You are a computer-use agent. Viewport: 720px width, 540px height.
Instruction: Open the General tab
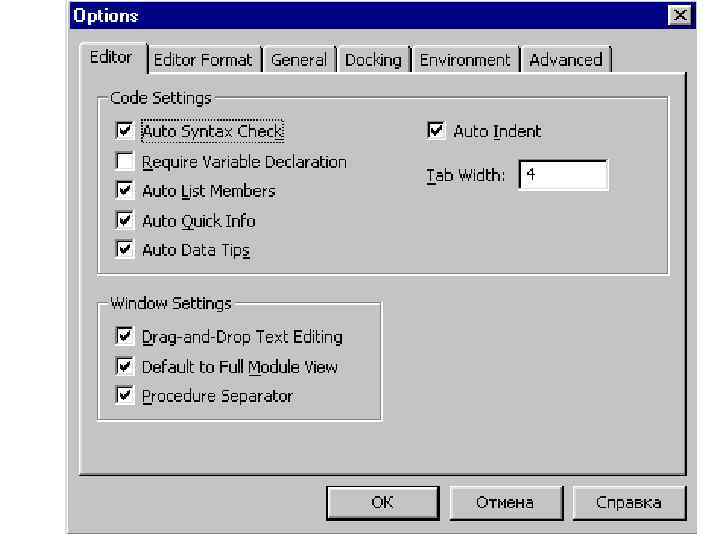(x=299, y=60)
